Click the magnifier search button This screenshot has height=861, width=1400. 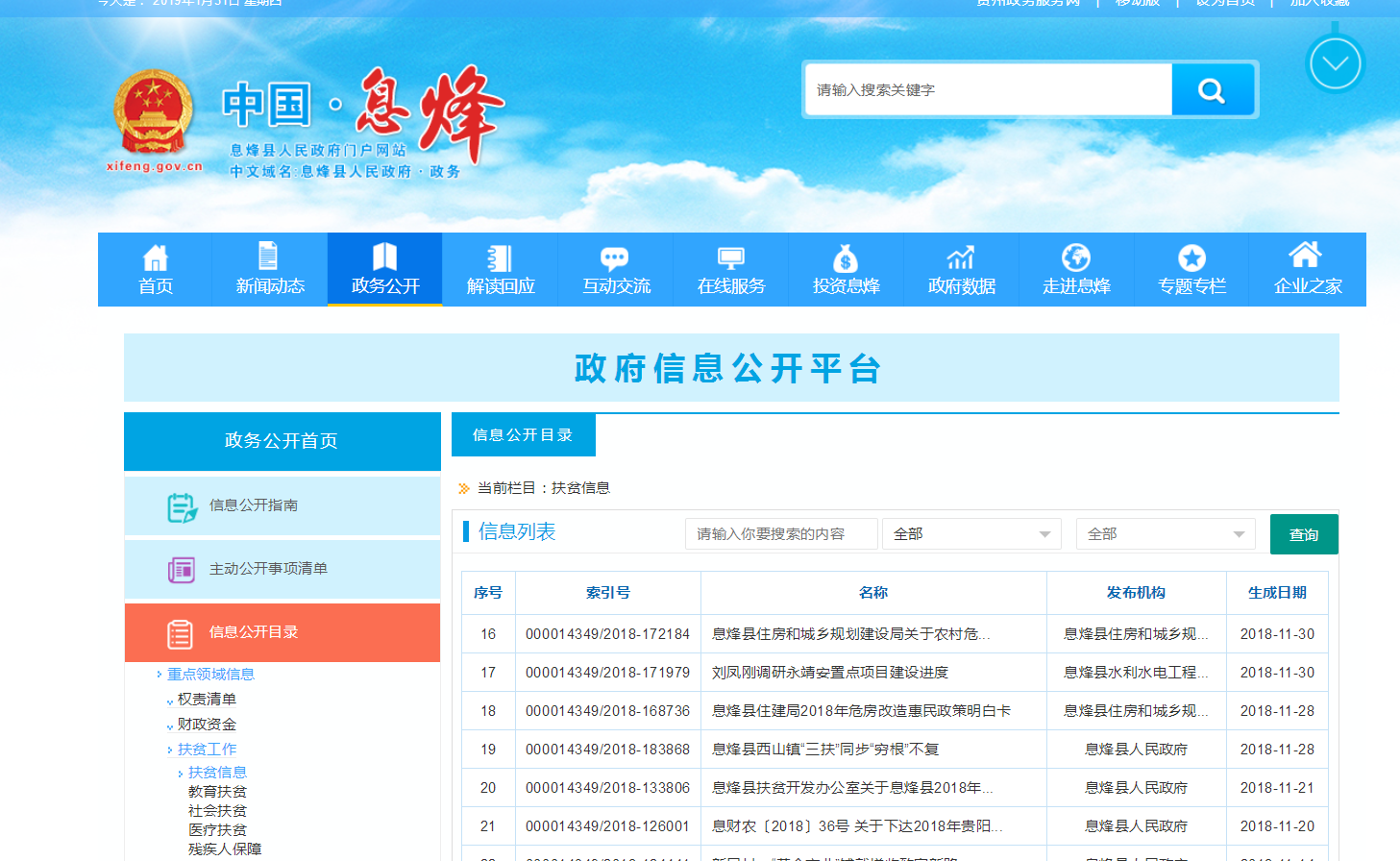(1212, 90)
